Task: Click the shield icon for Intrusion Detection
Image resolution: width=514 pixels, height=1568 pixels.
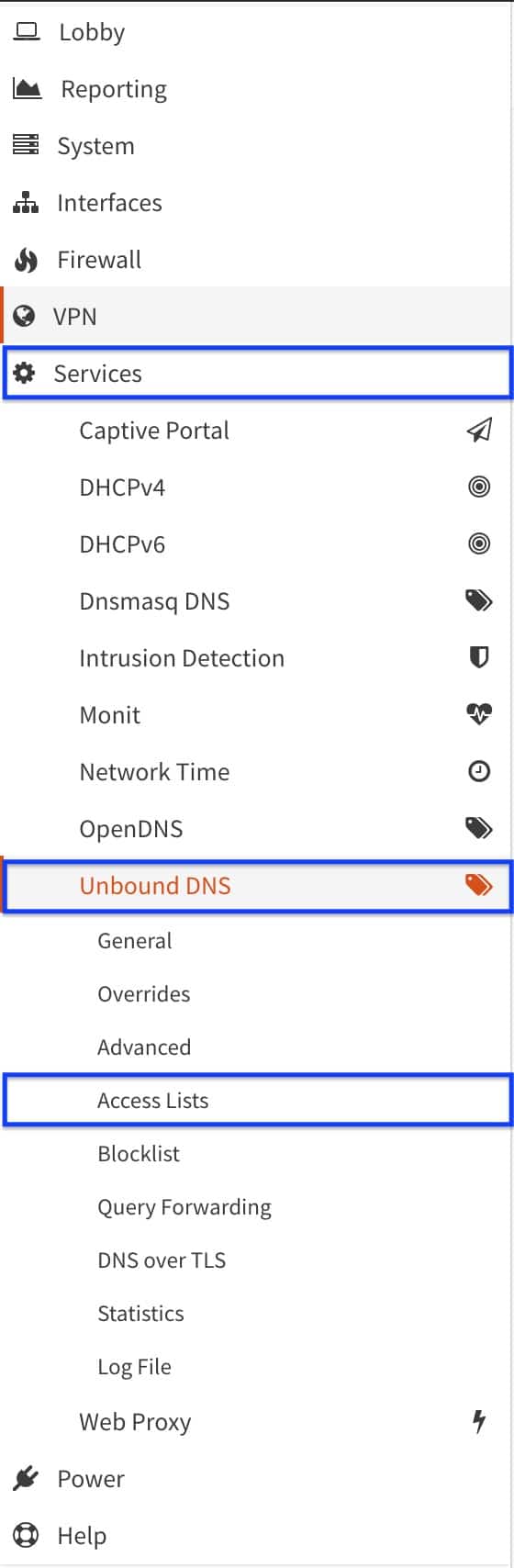Action: [479, 657]
